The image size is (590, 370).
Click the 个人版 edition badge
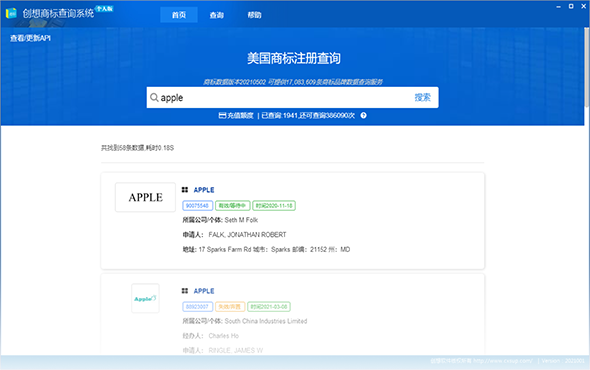[x=104, y=9]
